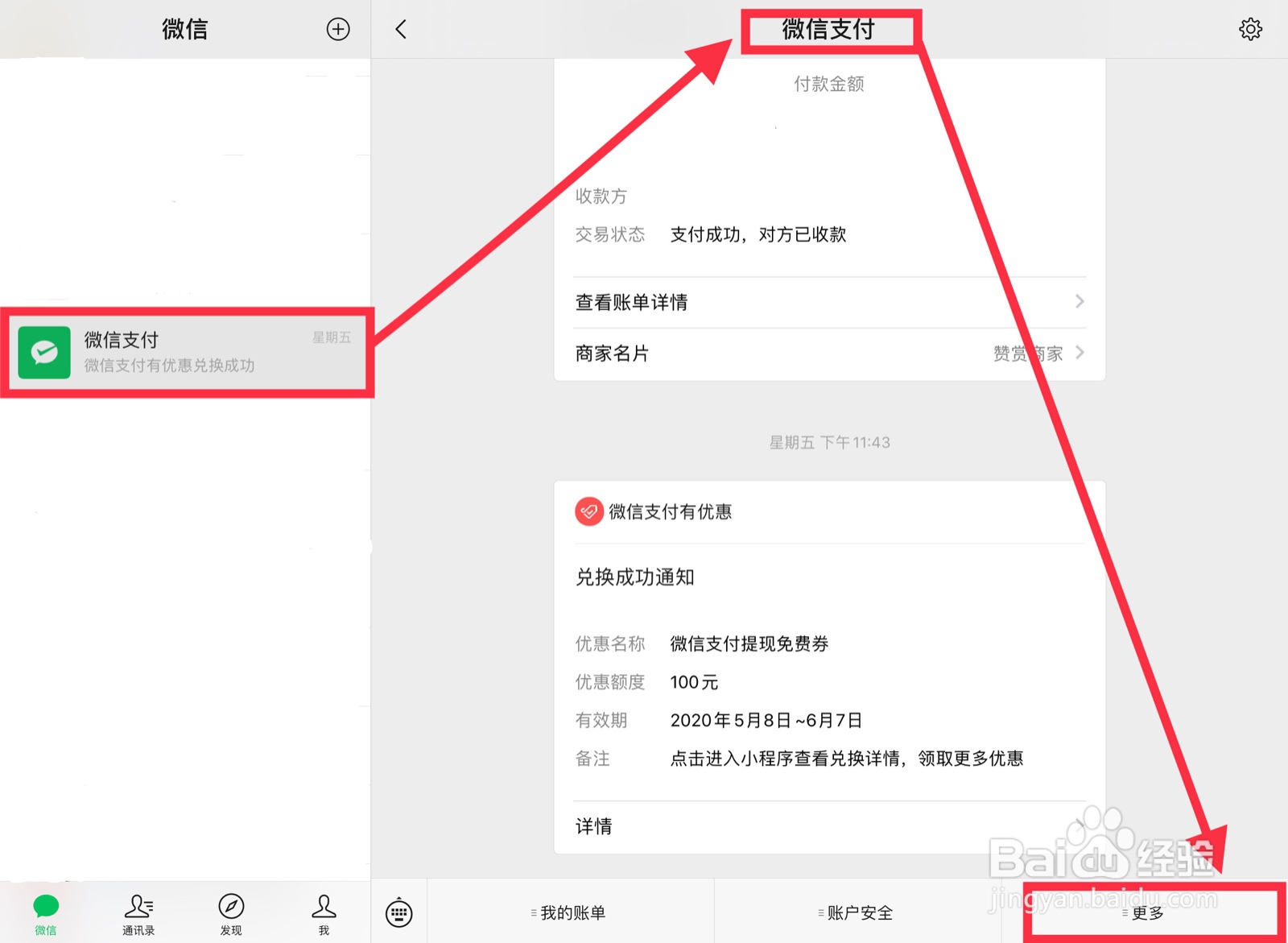1288x943 pixels.
Task: Click the 100元 amount value
Action: [694, 682]
